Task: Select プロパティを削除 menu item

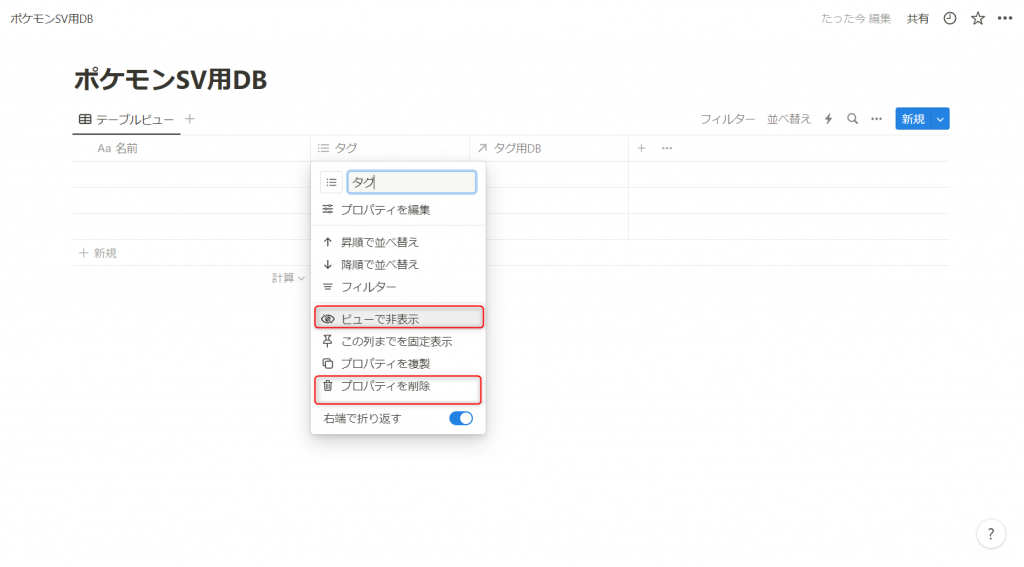Action: pos(398,386)
